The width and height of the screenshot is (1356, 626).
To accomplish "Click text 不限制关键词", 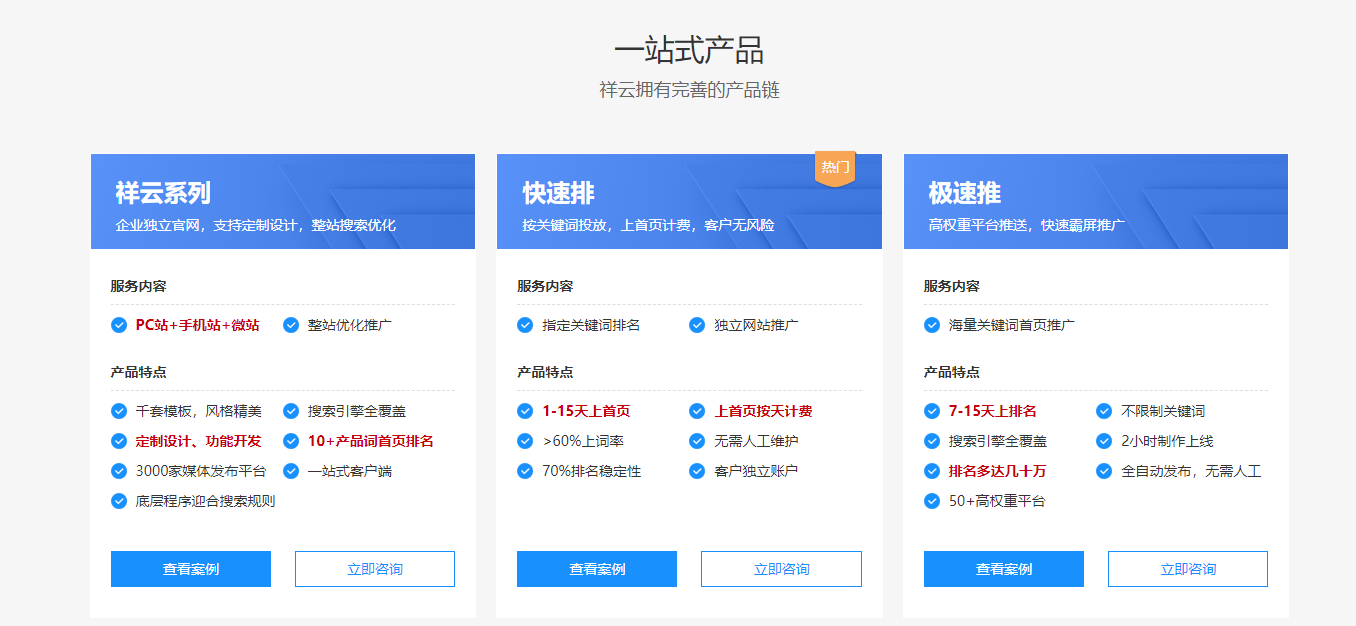I will pos(1163,411).
